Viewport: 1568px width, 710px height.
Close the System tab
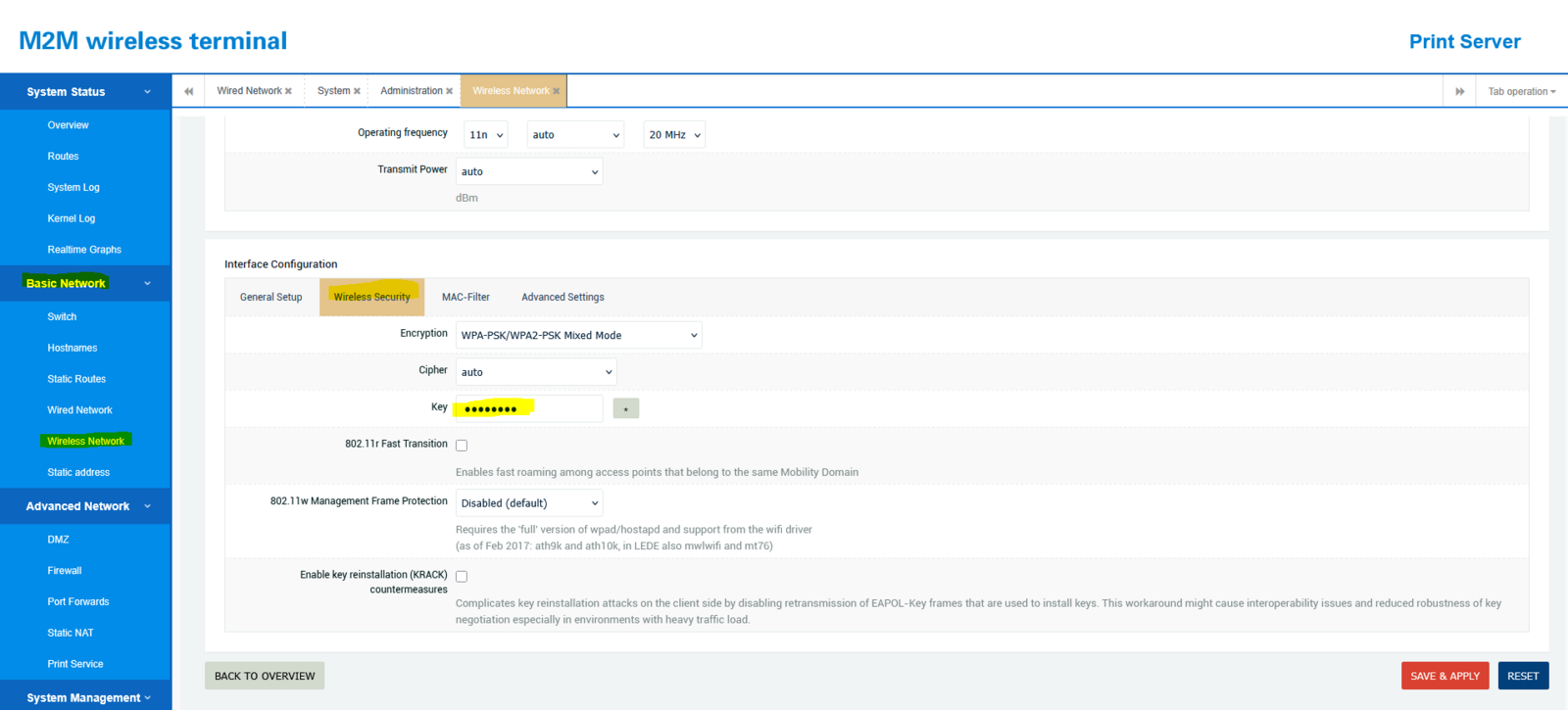click(x=357, y=91)
